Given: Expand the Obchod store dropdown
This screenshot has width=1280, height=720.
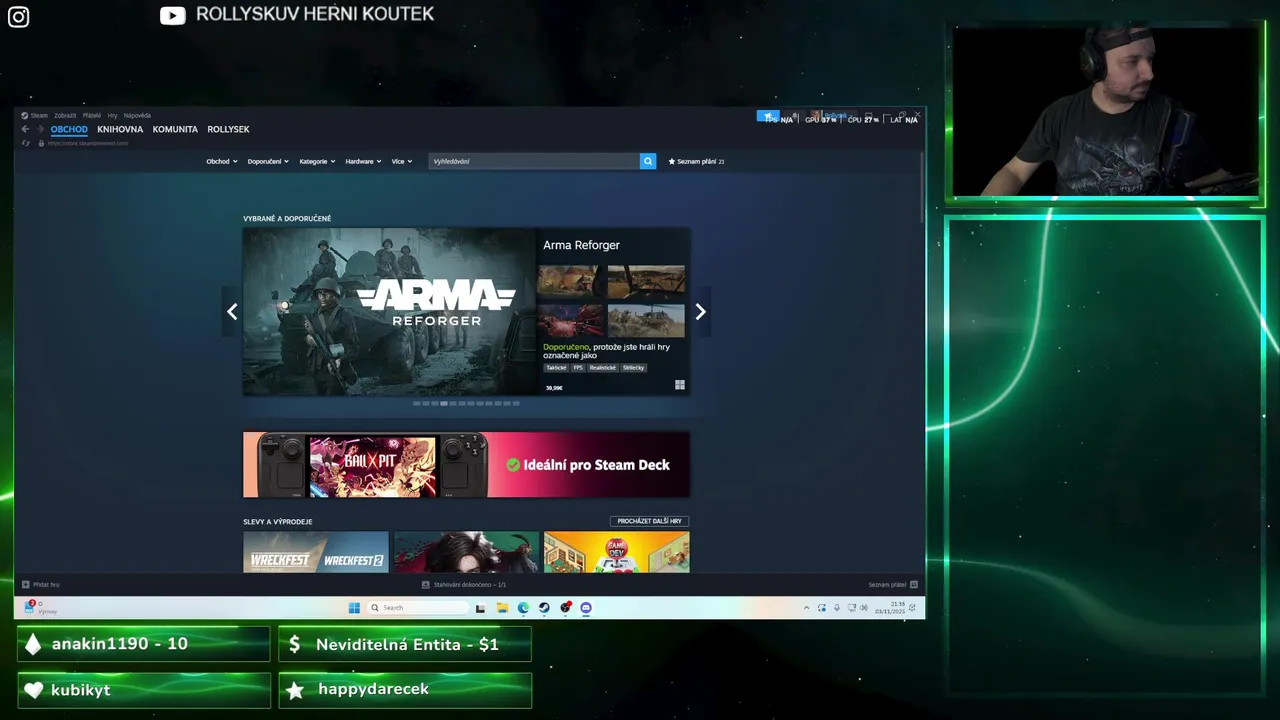Looking at the screenshot, I should tap(222, 161).
